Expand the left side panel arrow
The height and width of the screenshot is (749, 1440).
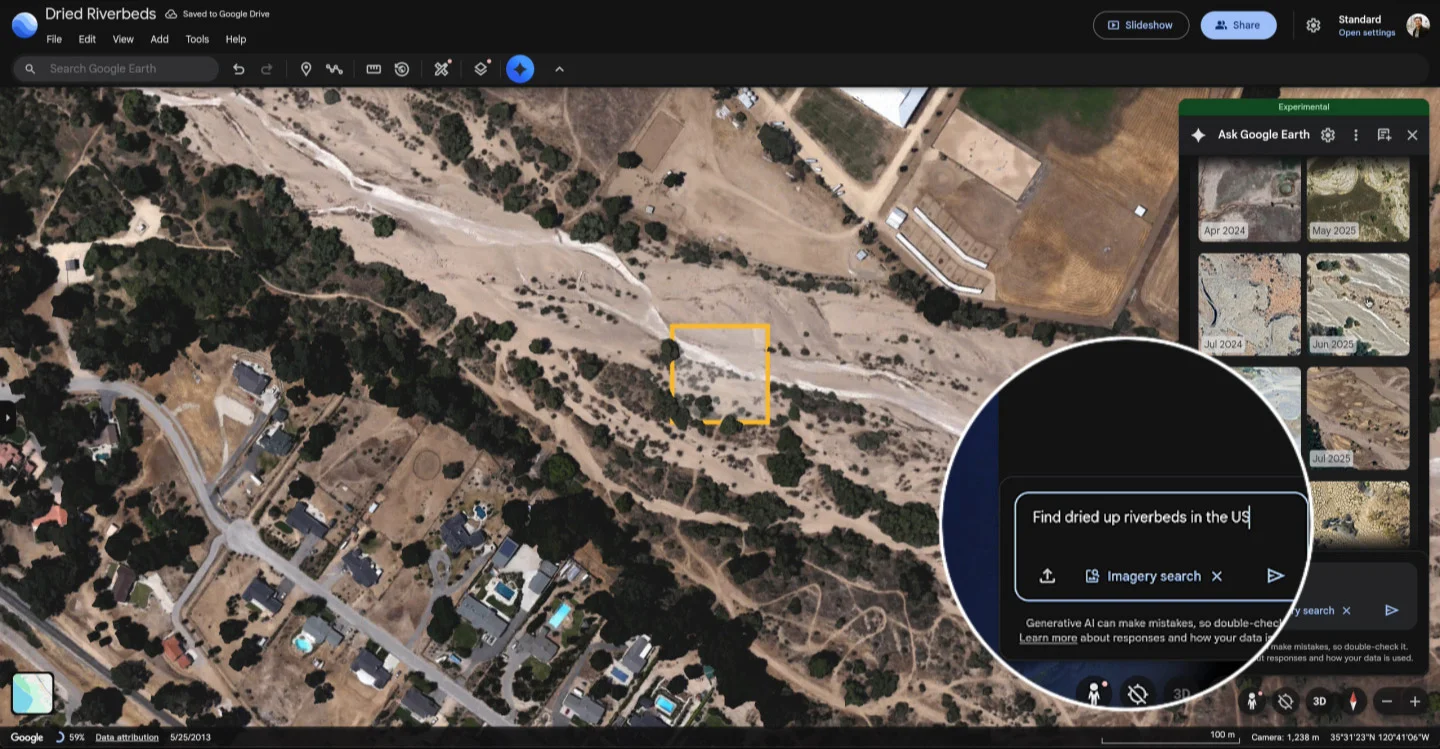point(8,420)
